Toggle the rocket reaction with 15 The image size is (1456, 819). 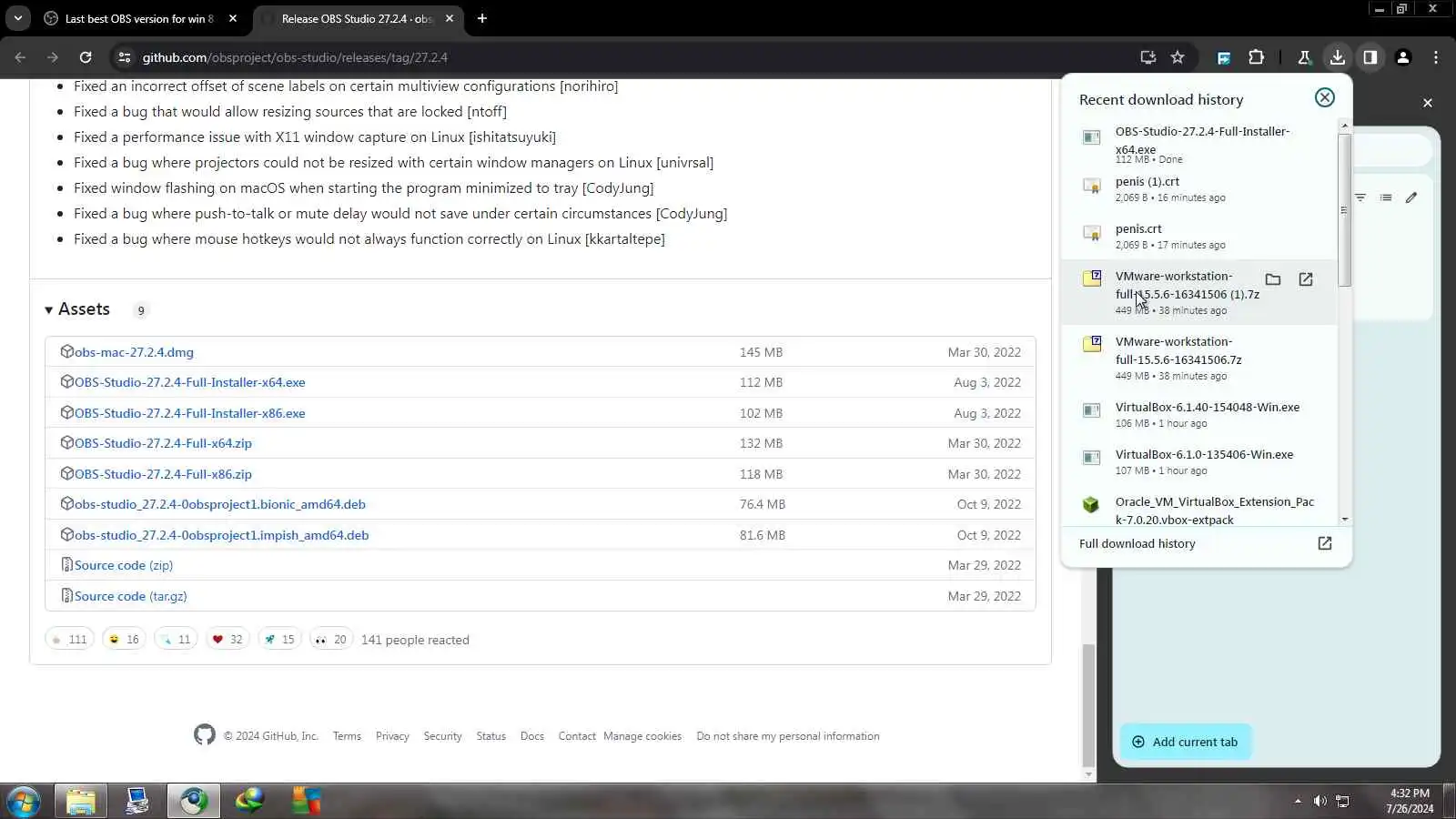click(x=279, y=640)
